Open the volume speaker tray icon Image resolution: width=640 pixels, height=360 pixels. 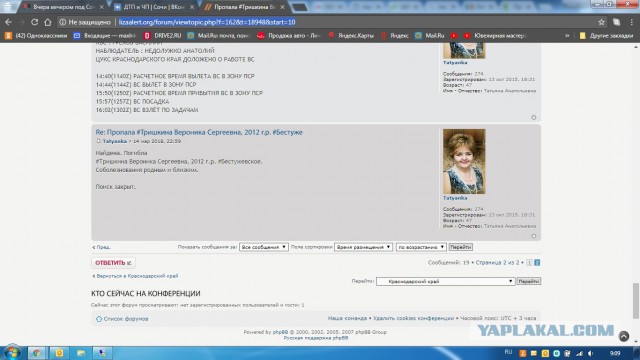coord(591,353)
